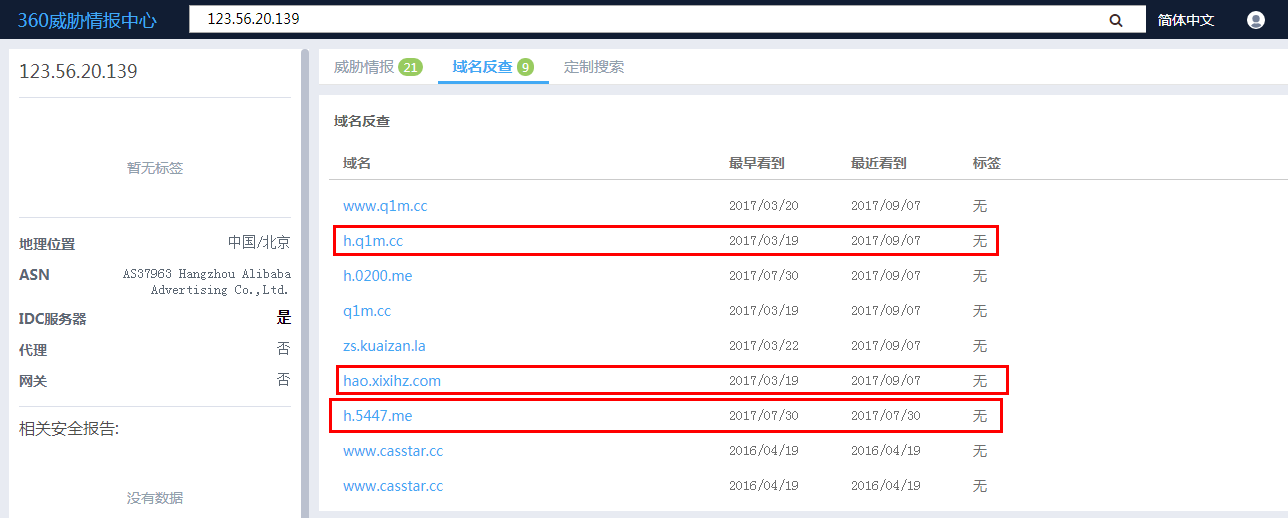
Task: Select the 域名反查 section heading
Action: (x=362, y=121)
